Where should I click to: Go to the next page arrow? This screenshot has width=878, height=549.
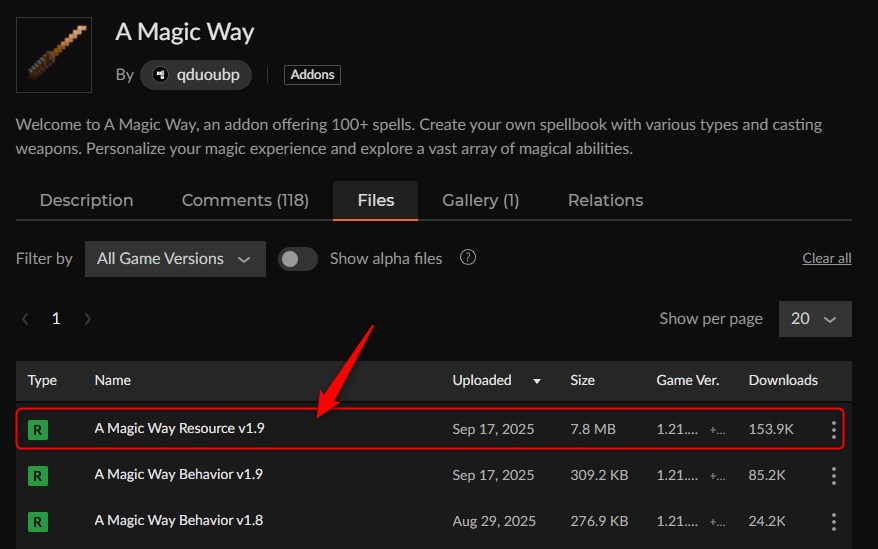pyautogui.click(x=88, y=319)
